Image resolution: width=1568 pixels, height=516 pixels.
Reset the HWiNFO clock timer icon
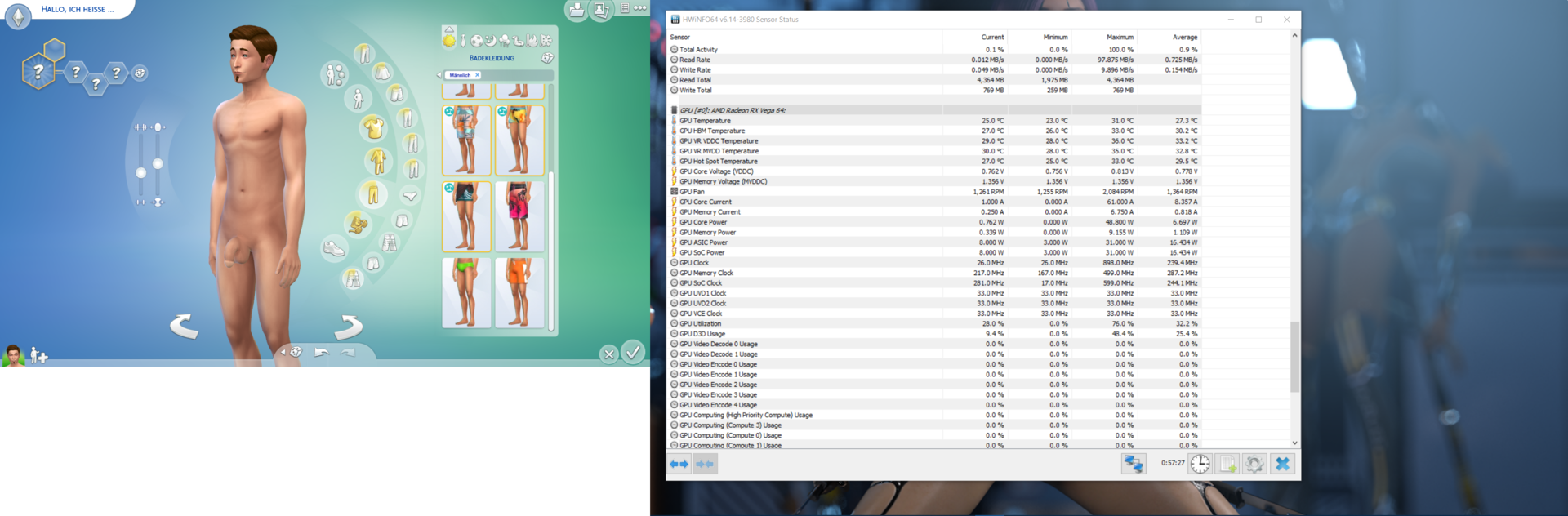click(x=1200, y=464)
